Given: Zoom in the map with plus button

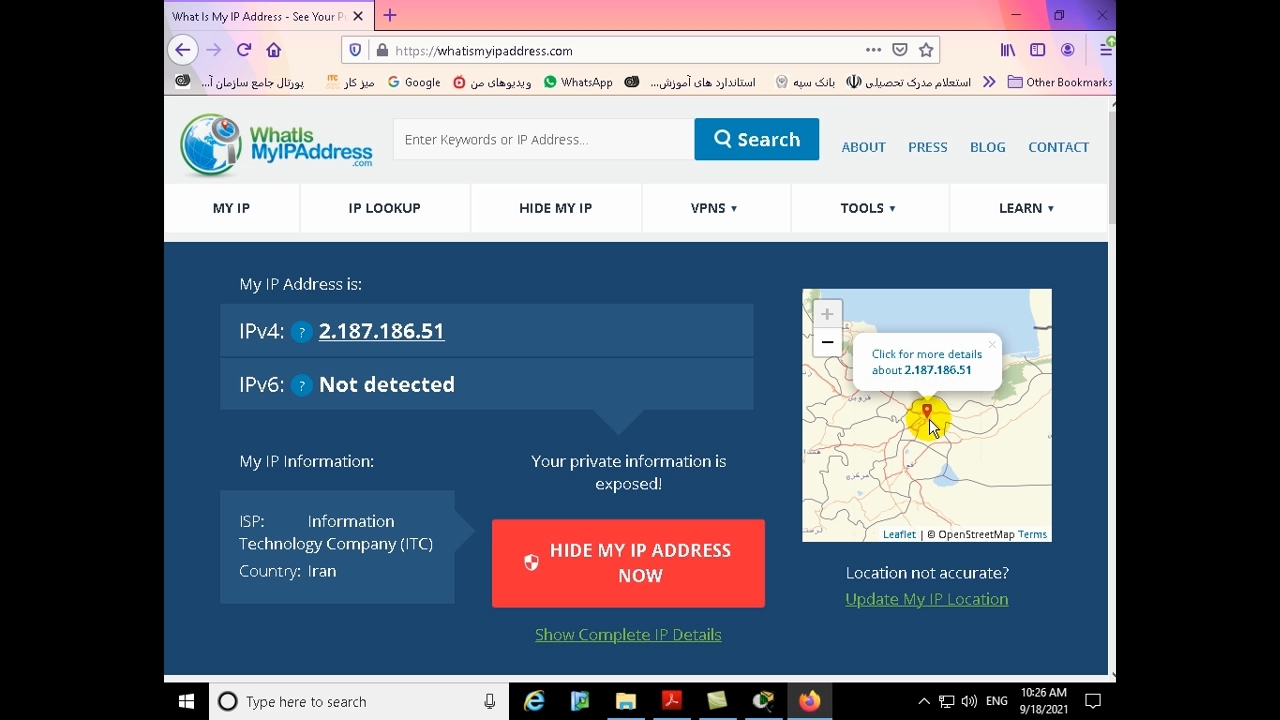Looking at the screenshot, I should tap(827, 314).
